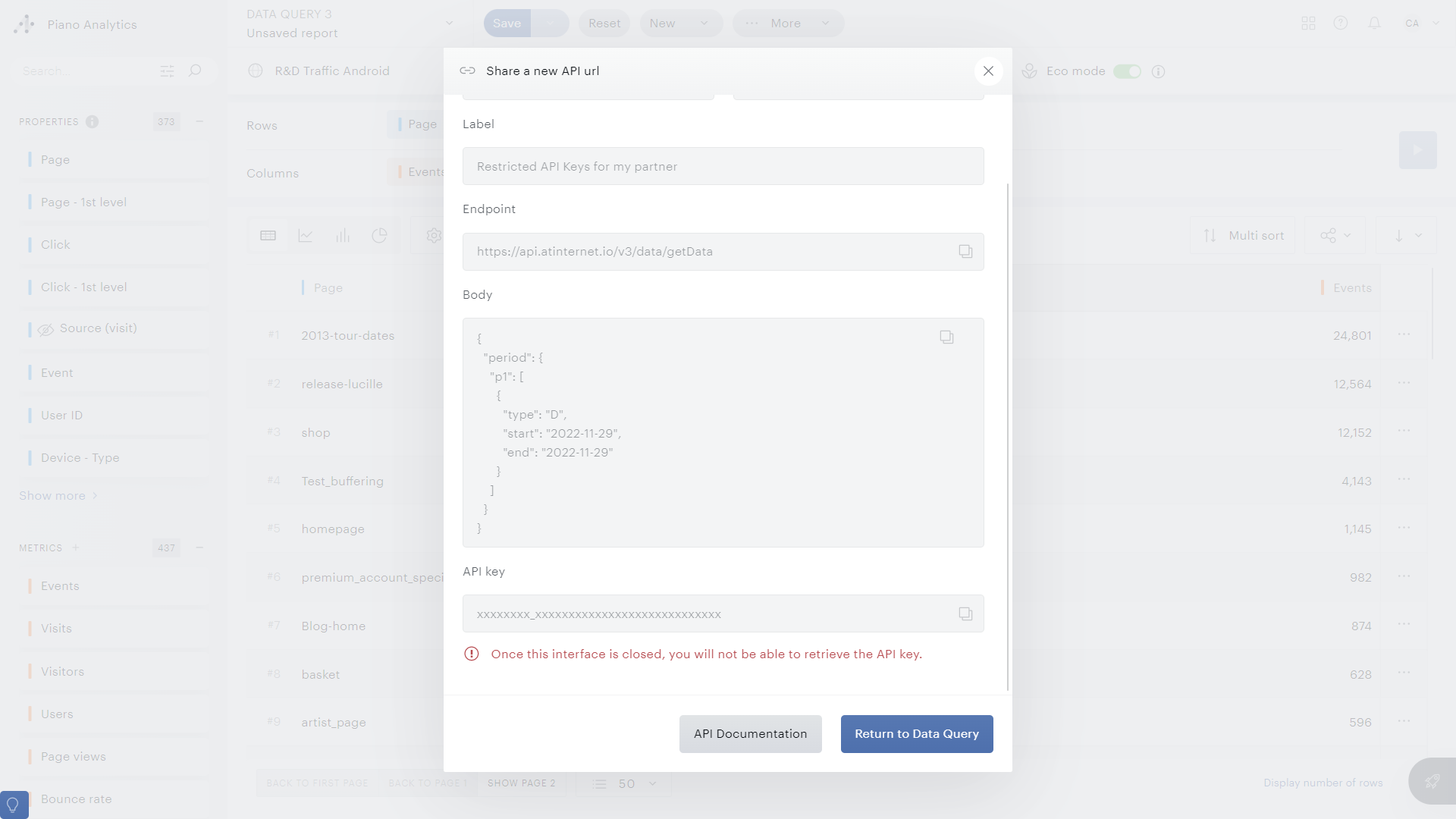
Task: Toggle Eco mode switch
Action: point(1127,71)
